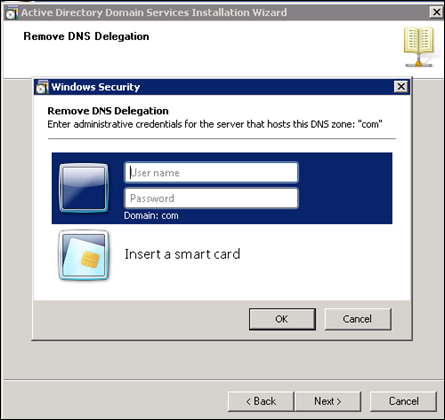Choose the smart card icon tile
This screenshot has width=445, height=420.
click(83, 255)
